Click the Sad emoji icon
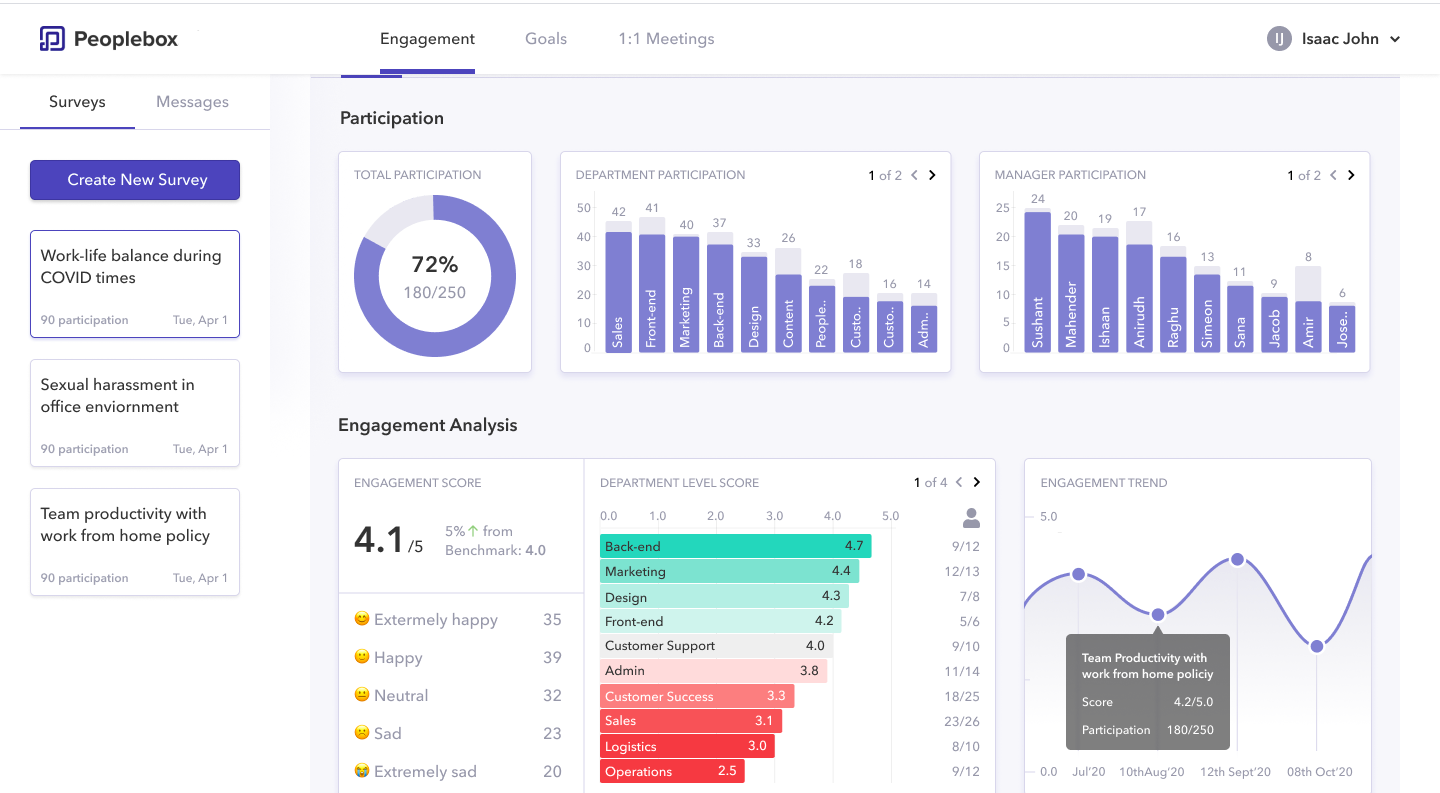 tap(362, 733)
